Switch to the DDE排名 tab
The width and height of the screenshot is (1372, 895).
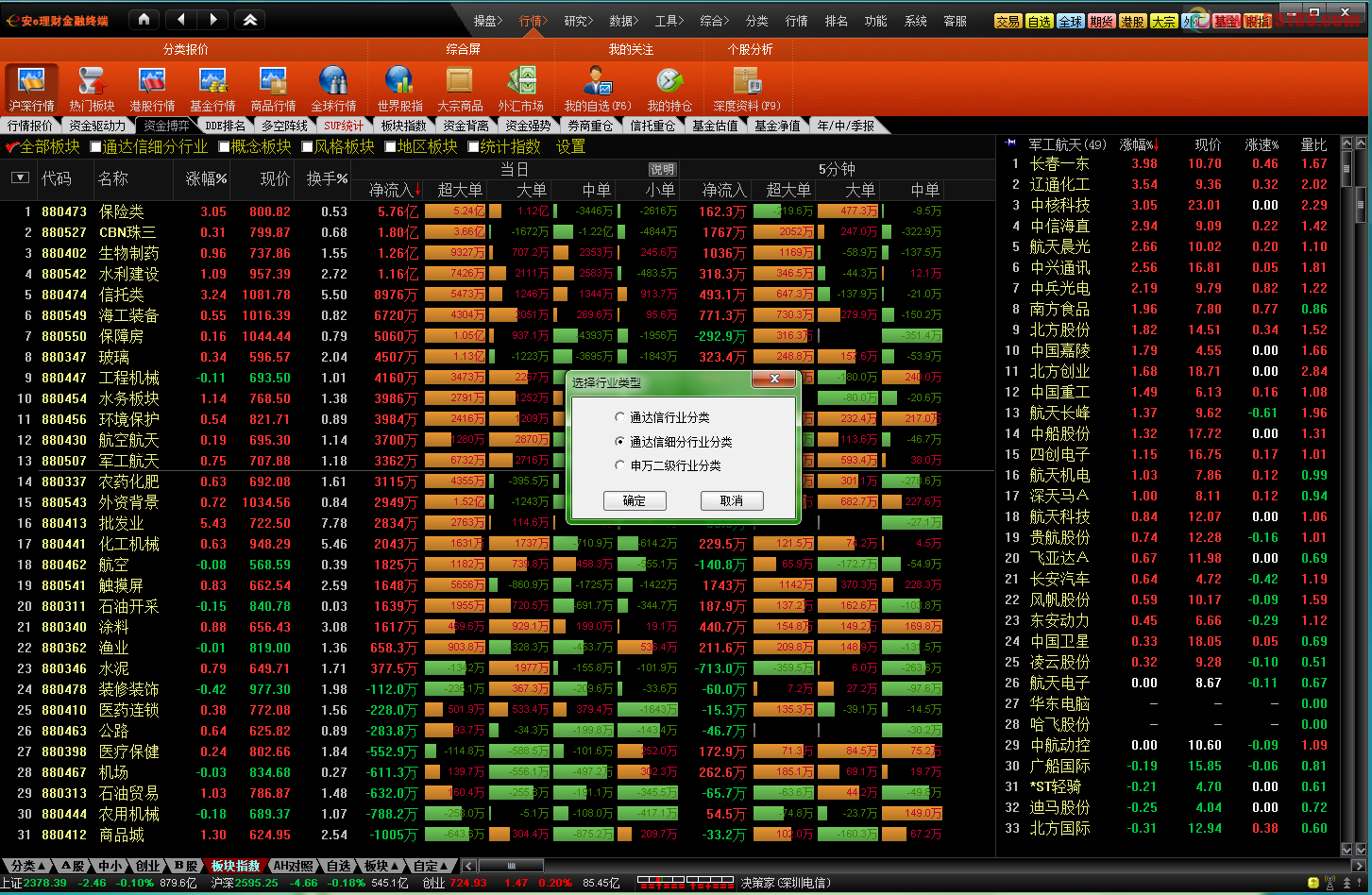pos(226,125)
